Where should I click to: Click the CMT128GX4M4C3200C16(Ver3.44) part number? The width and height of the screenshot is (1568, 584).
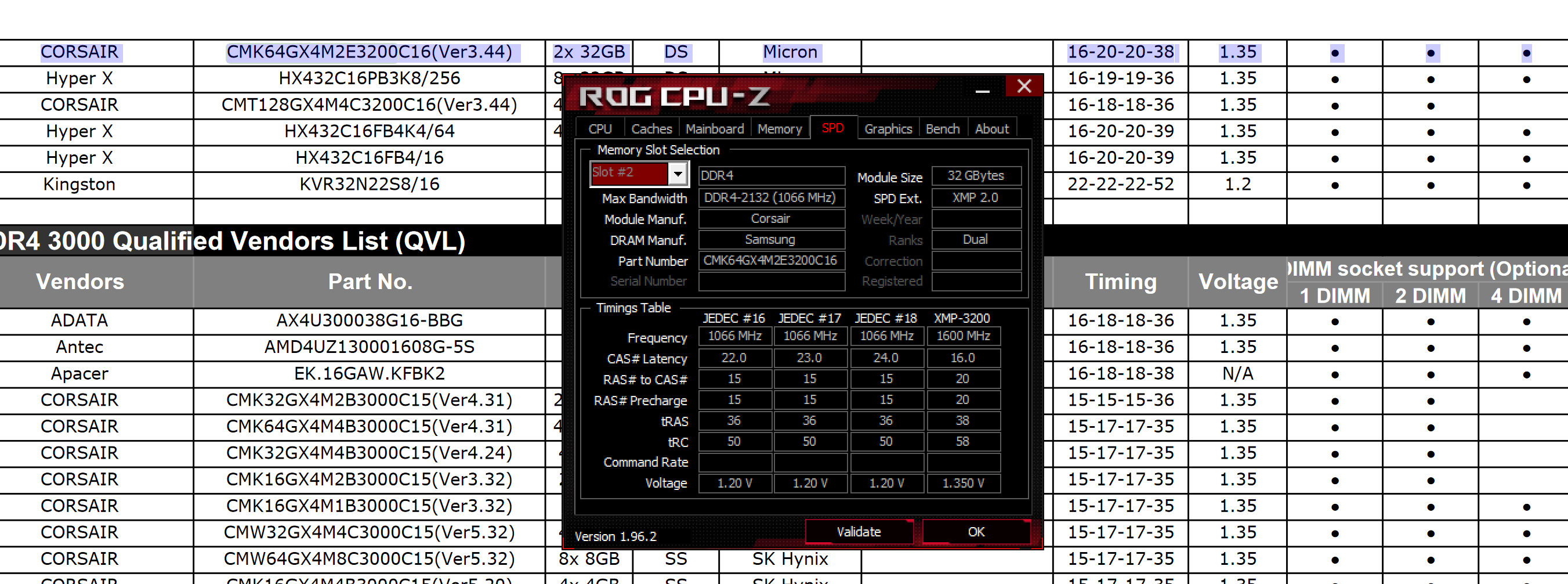(x=370, y=104)
